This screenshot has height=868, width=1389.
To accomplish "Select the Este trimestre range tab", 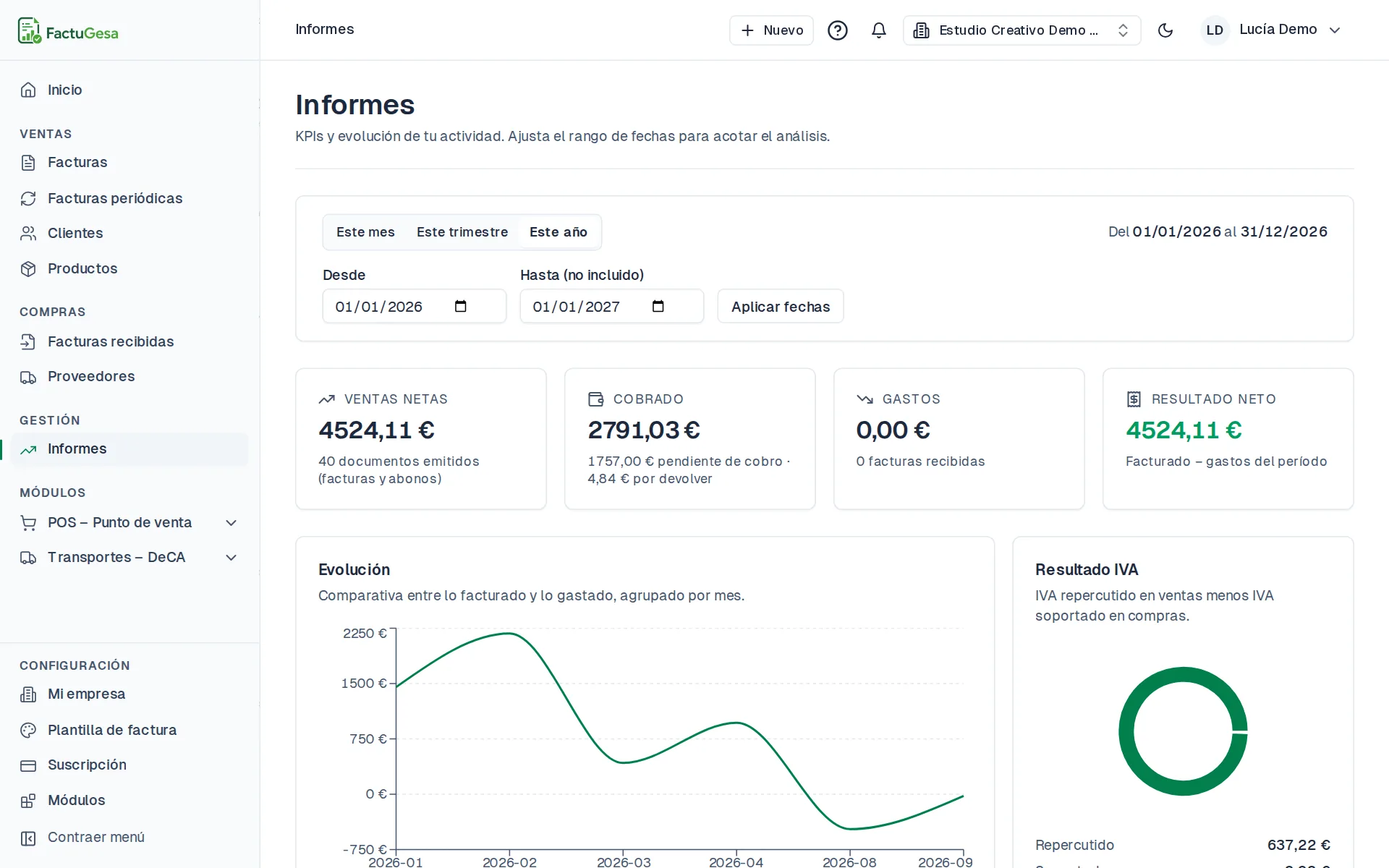I will tap(462, 232).
